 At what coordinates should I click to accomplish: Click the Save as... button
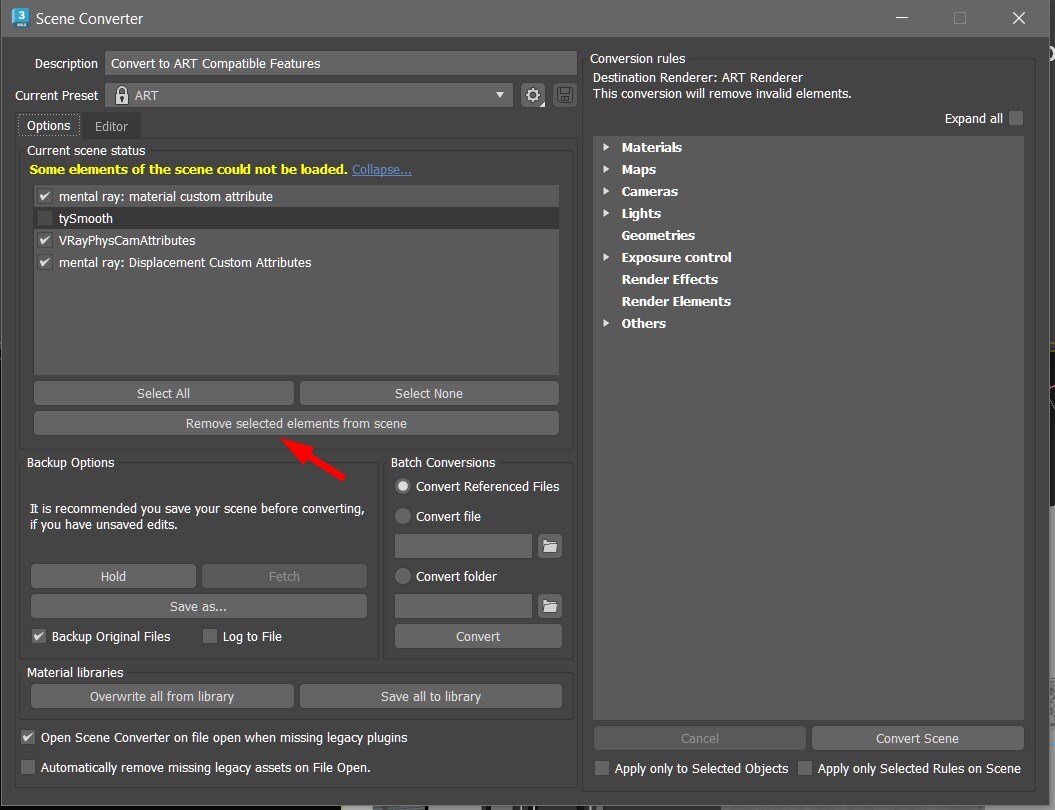tap(198, 606)
